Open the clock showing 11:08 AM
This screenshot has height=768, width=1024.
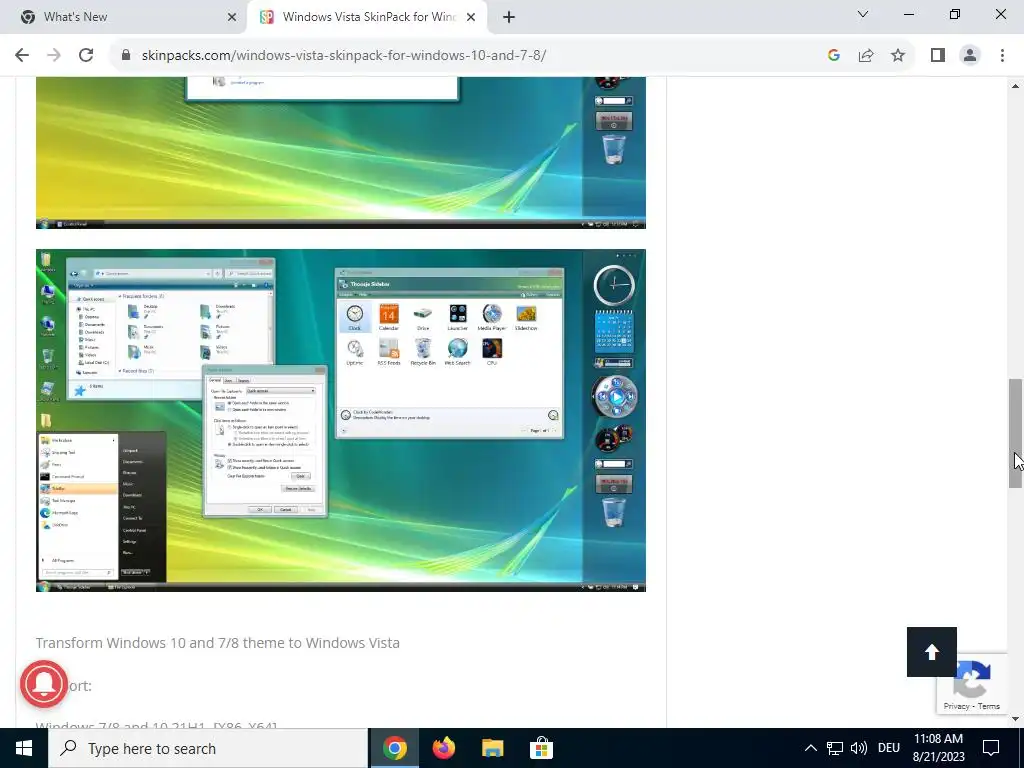pyautogui.click(x=938, y=748)
